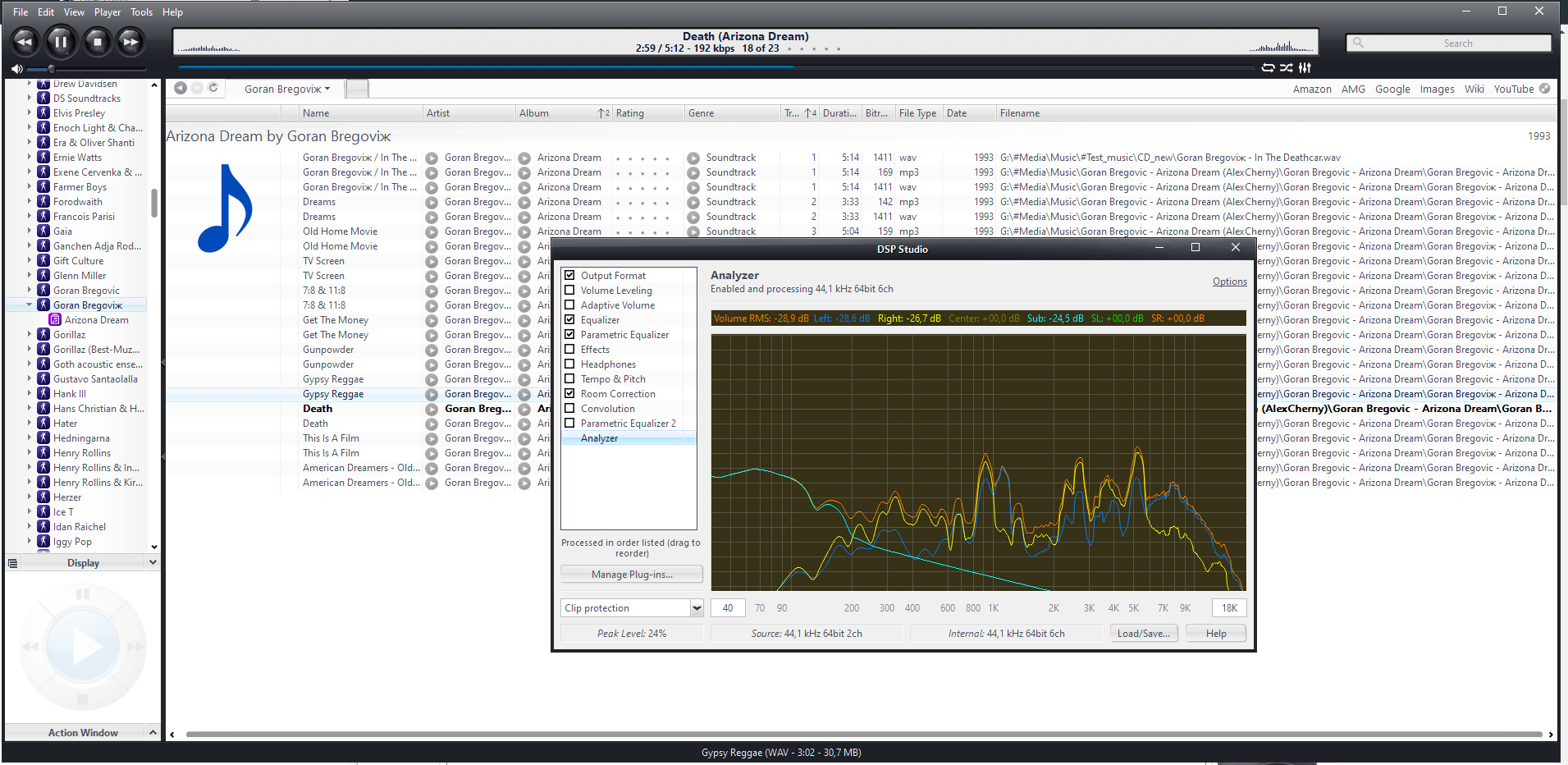
Task: Toggle Room Correction checkbox
Action: 569,393
